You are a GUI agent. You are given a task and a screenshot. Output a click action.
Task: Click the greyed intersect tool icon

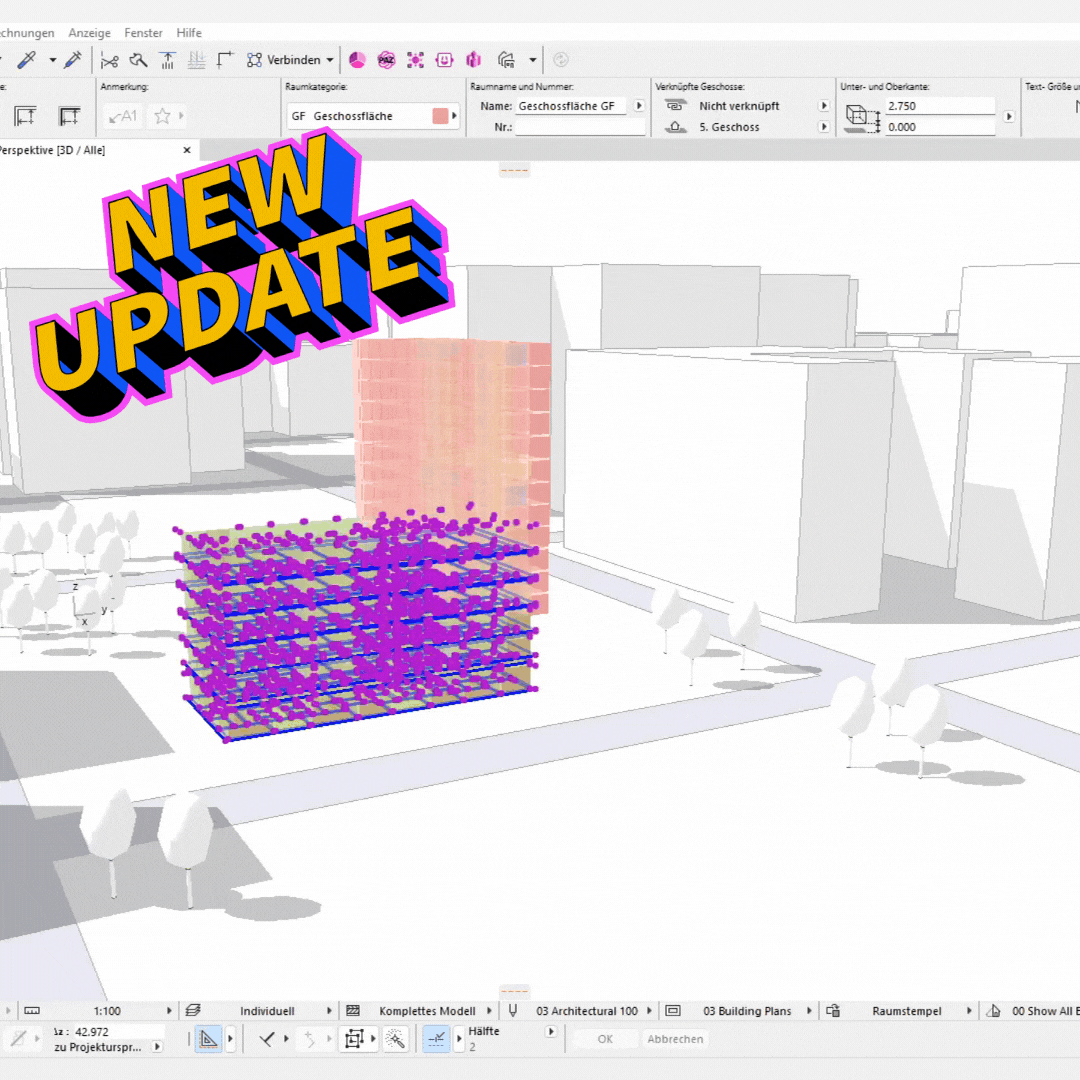click(x=196, y=61)
